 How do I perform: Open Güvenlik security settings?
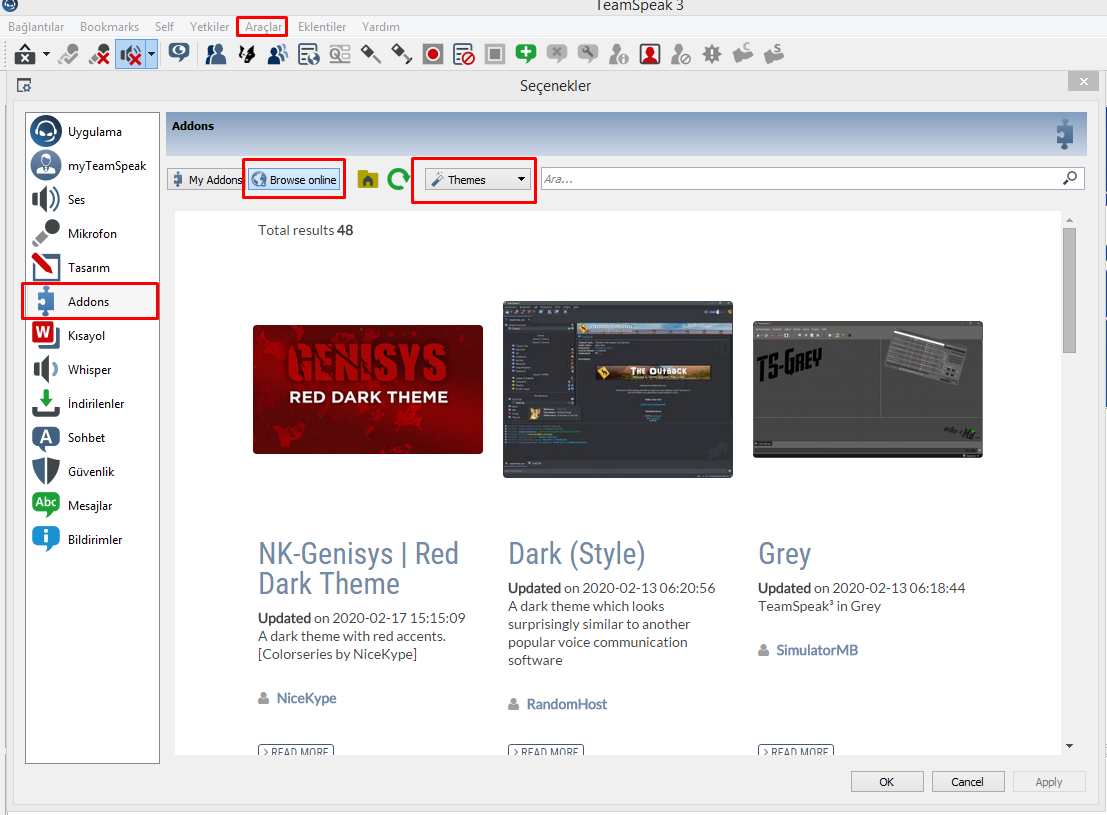pos(92,471)
